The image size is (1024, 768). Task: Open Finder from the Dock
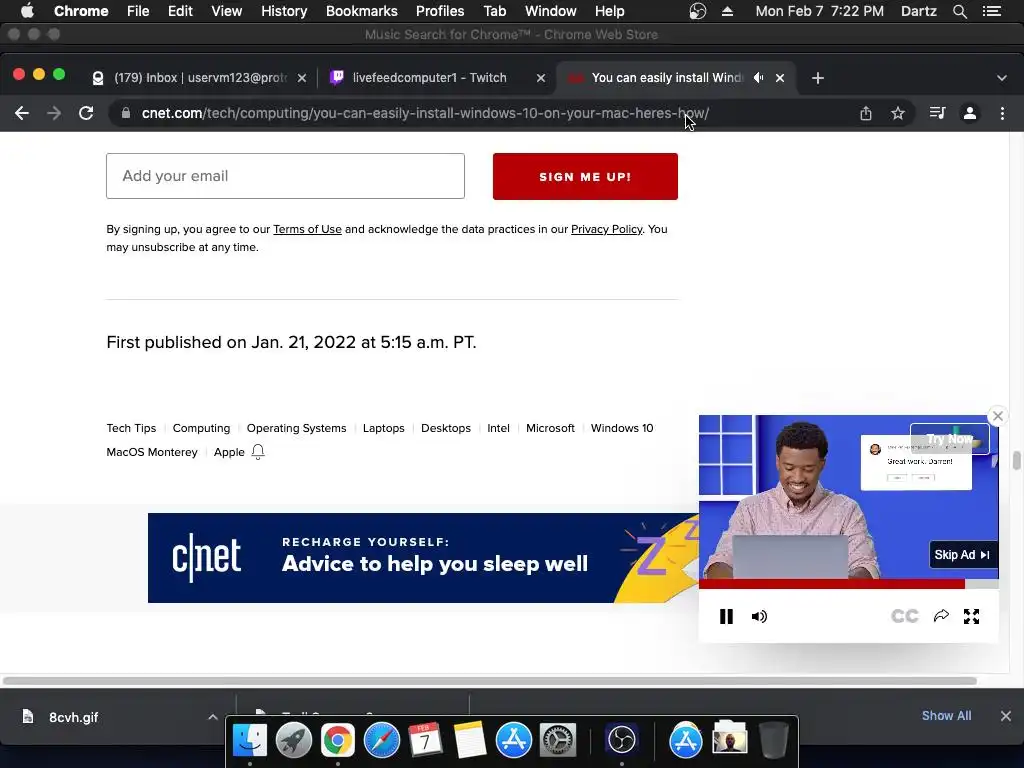pyautogui.click(x=249, y=740)
